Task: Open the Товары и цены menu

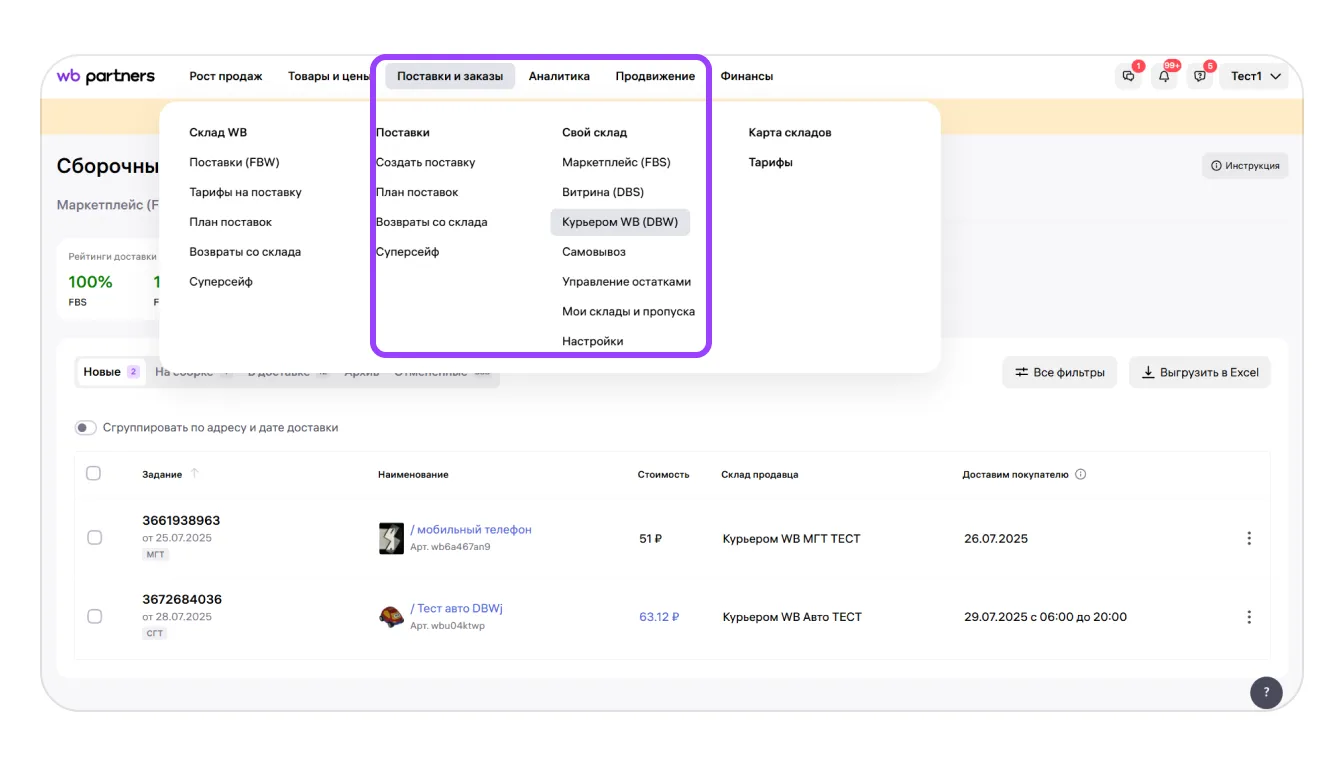Action: tap(329, 76)
